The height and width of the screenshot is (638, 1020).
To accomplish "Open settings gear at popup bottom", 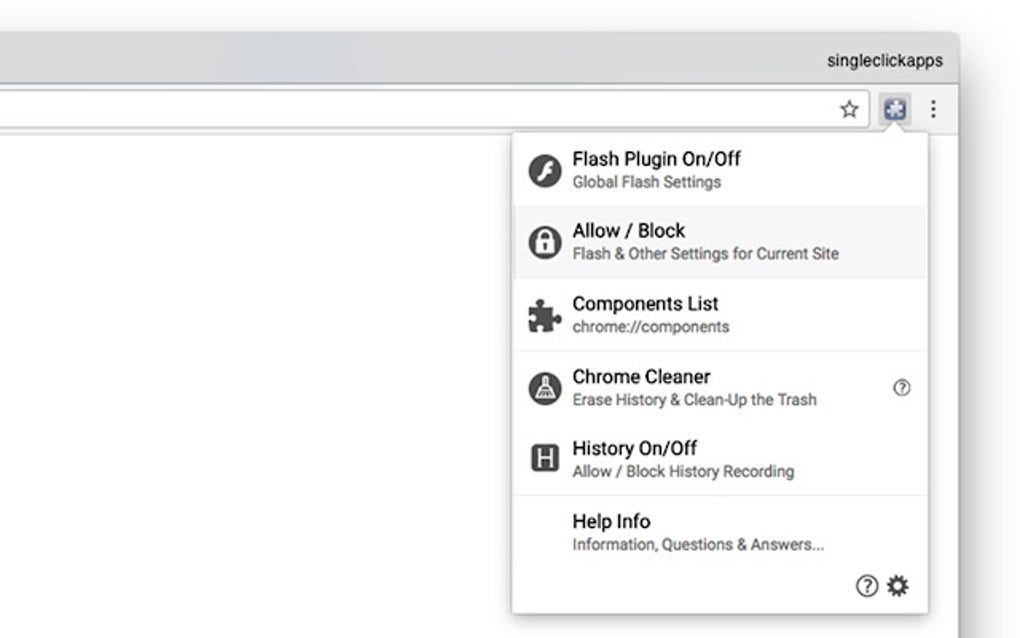I will [898, 586].
